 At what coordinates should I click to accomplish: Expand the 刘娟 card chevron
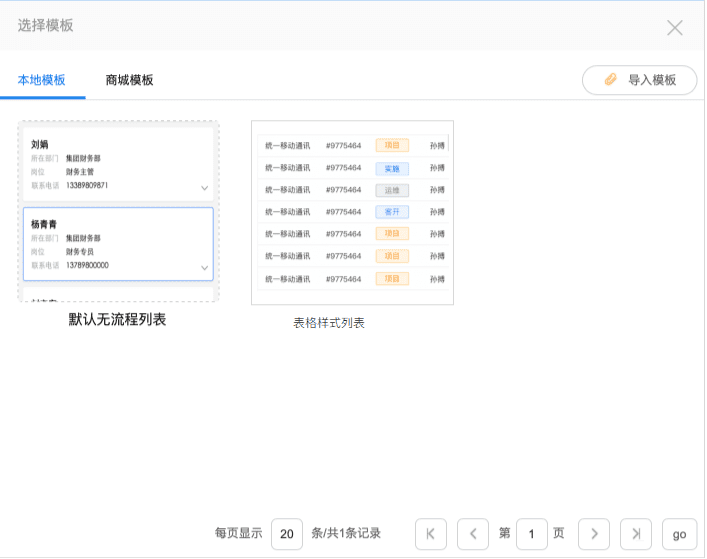tap(204, 188)
